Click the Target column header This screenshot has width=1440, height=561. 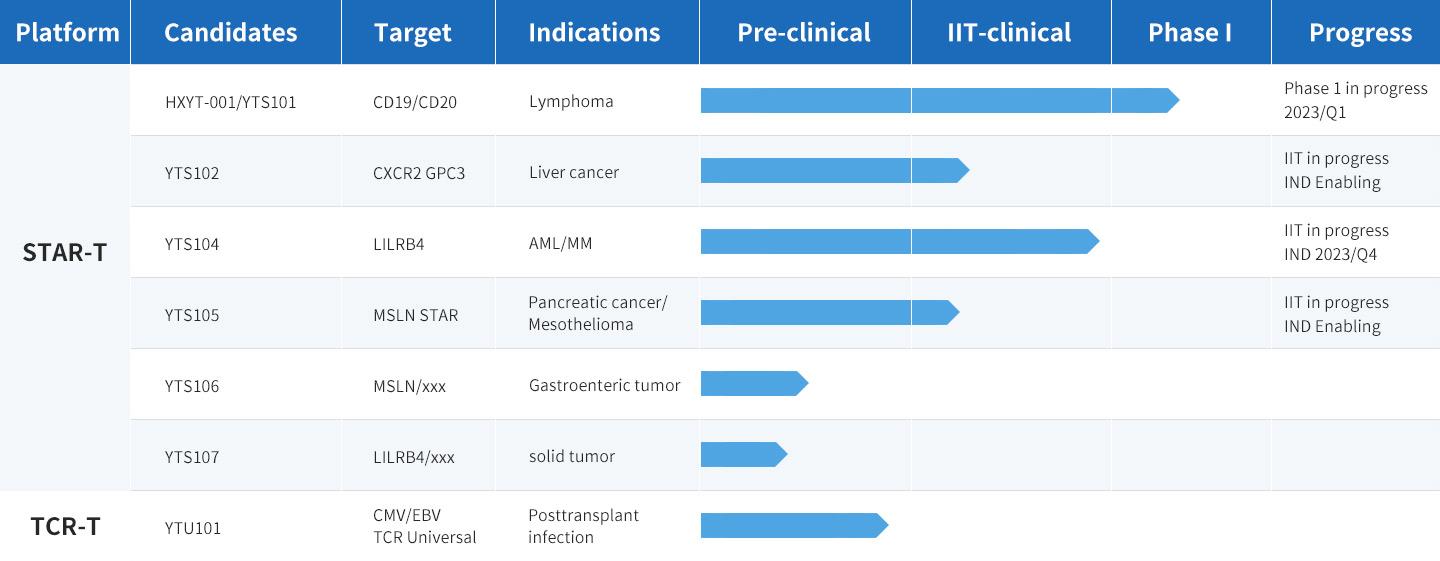[x=412, y=32]
